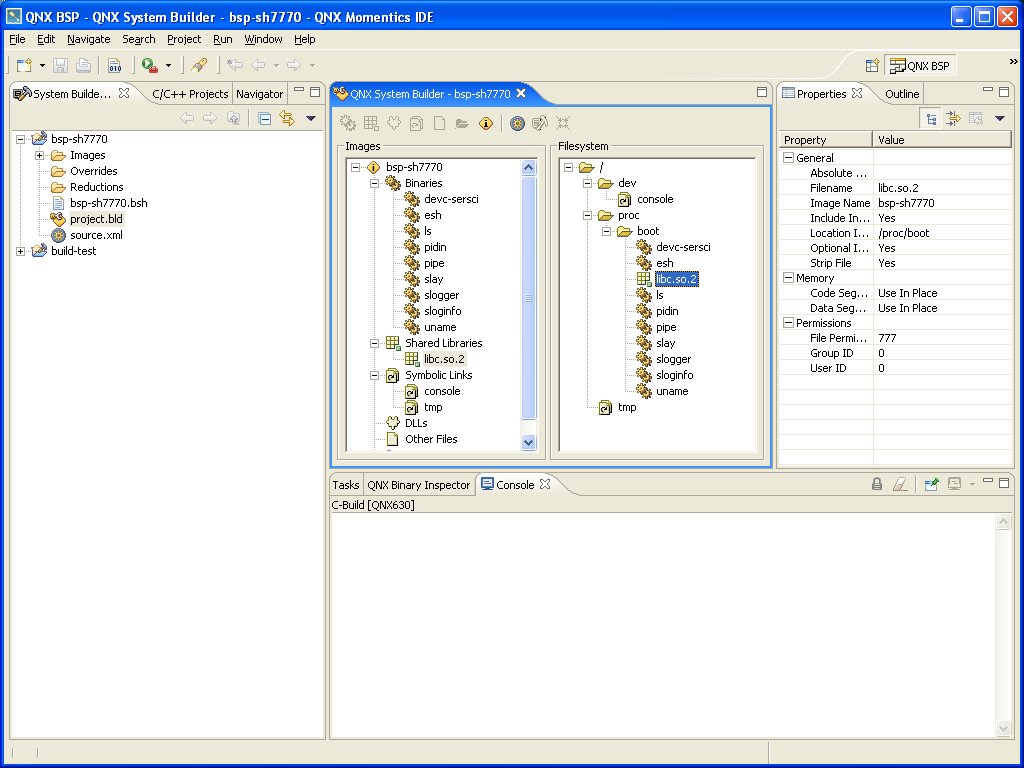Click the New wizard icon in main toolbar
Screen dimensions: 1024x768
(x=24, y=65)
